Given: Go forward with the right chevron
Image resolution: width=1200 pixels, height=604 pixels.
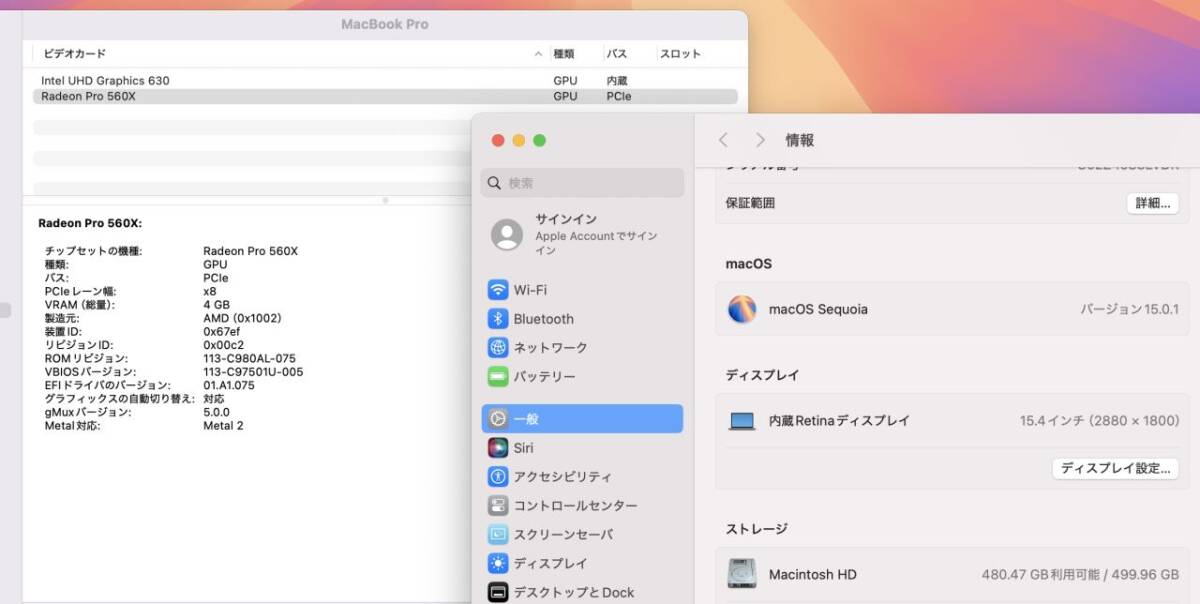Looking at the screenshot, I should [x=760, y=140].
